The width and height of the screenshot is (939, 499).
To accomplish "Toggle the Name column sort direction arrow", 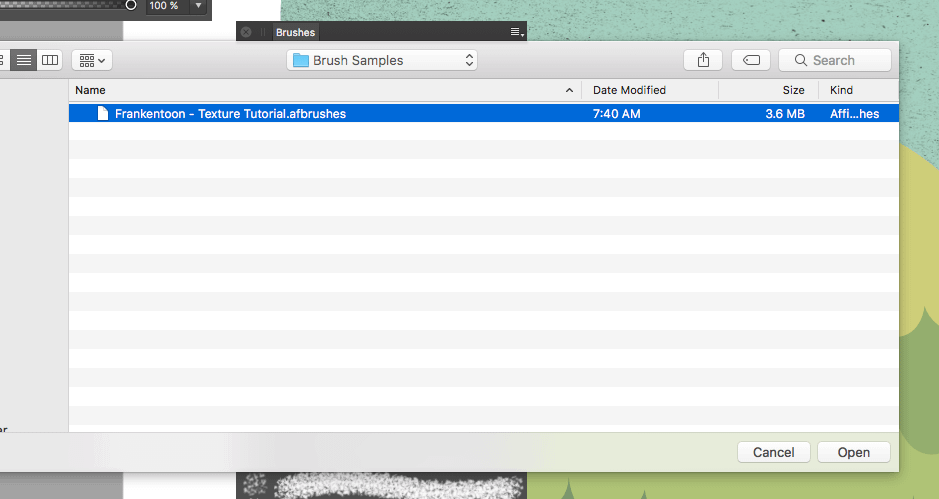I will [569, 90].
